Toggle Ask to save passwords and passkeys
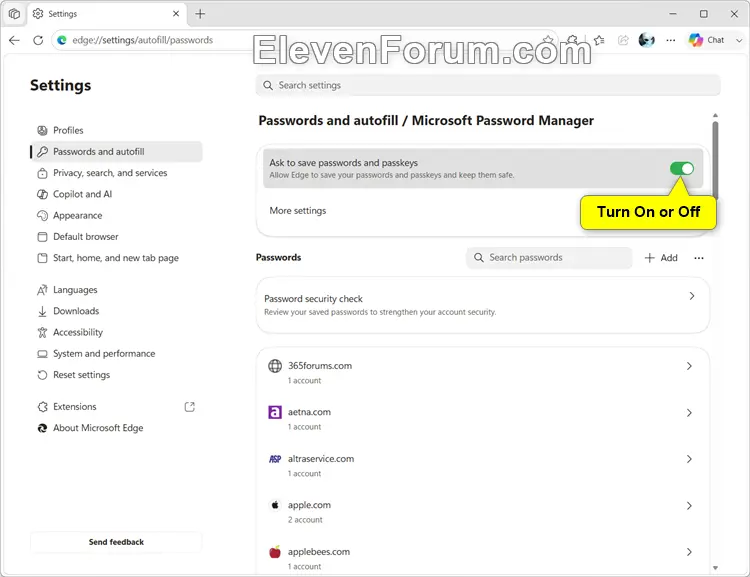Viewport: 750px width, 577px height. pos(682,168)
